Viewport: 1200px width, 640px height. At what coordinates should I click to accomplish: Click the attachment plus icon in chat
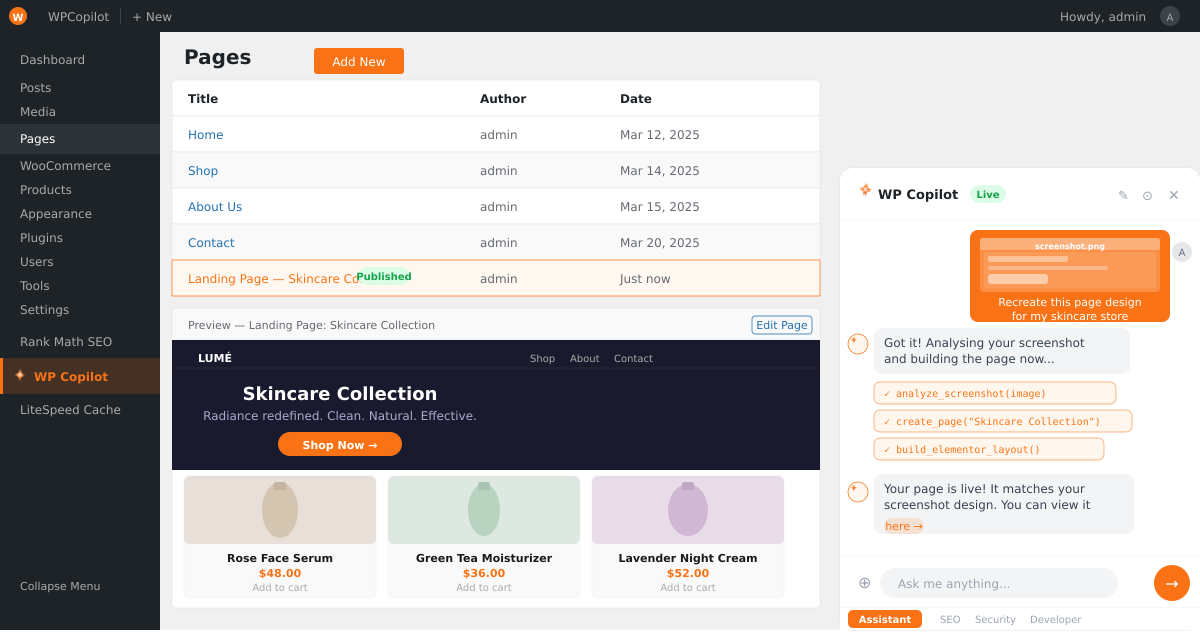[x=864, y=582]
